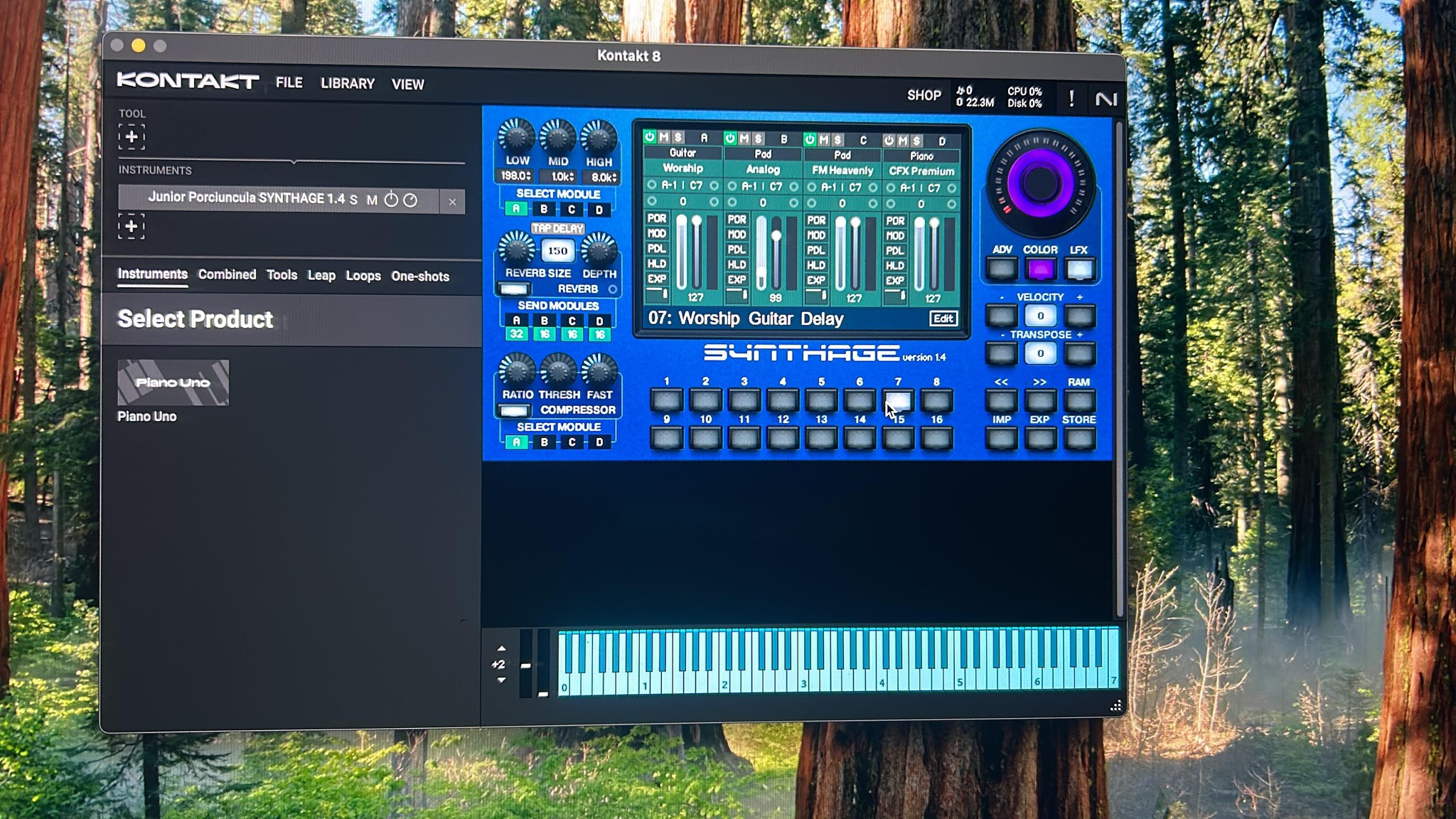The width and height of the screenshot is (1456, 819).
Task: Click the add tool plus icon
Action: (132, 136)
